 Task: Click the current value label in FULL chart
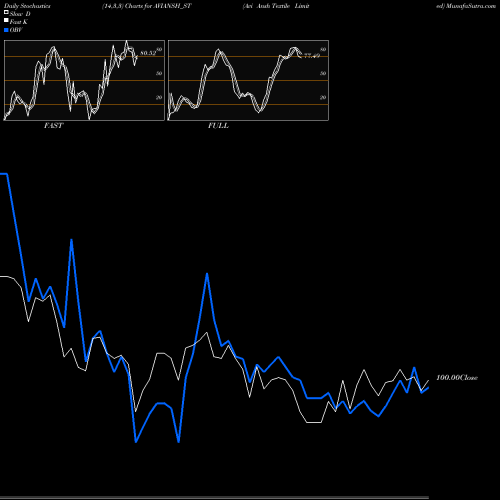tap(312, 56)
